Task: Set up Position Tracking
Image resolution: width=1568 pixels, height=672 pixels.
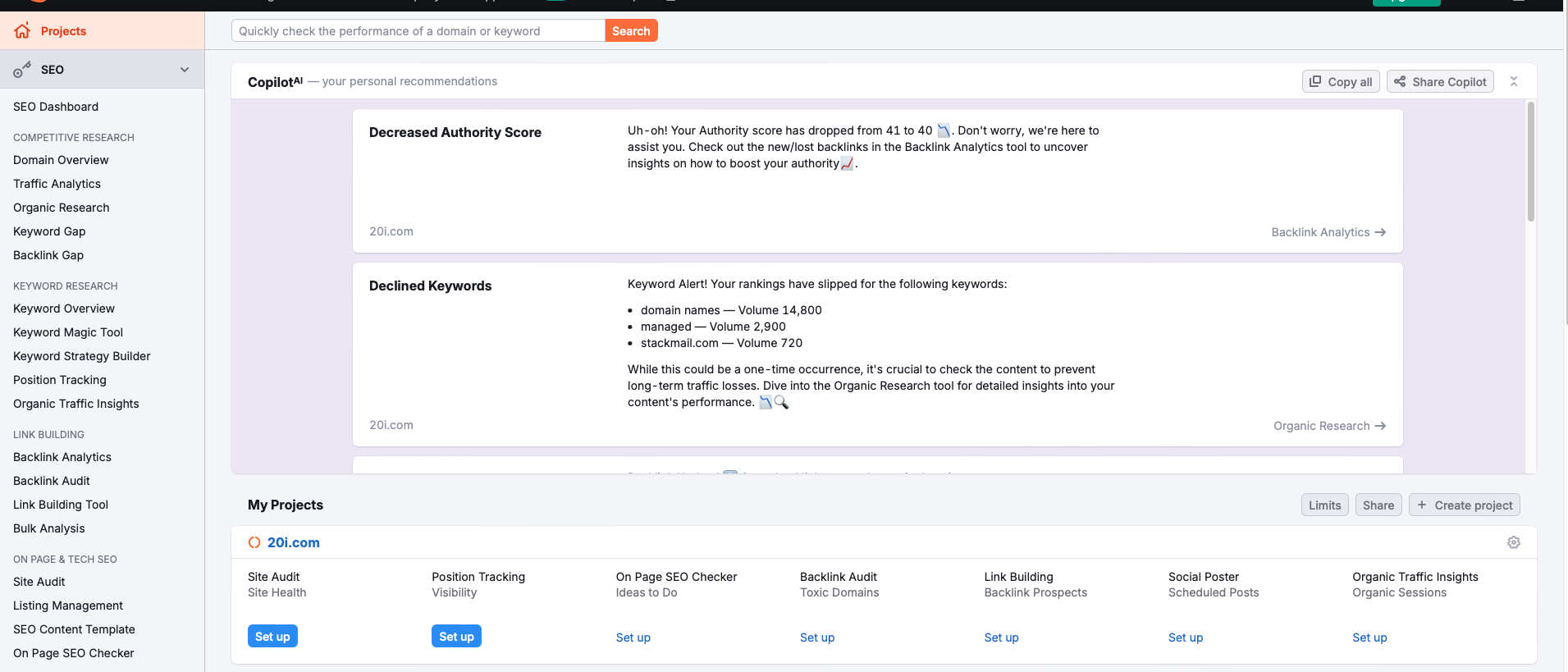Action: [x=456, y=636]
